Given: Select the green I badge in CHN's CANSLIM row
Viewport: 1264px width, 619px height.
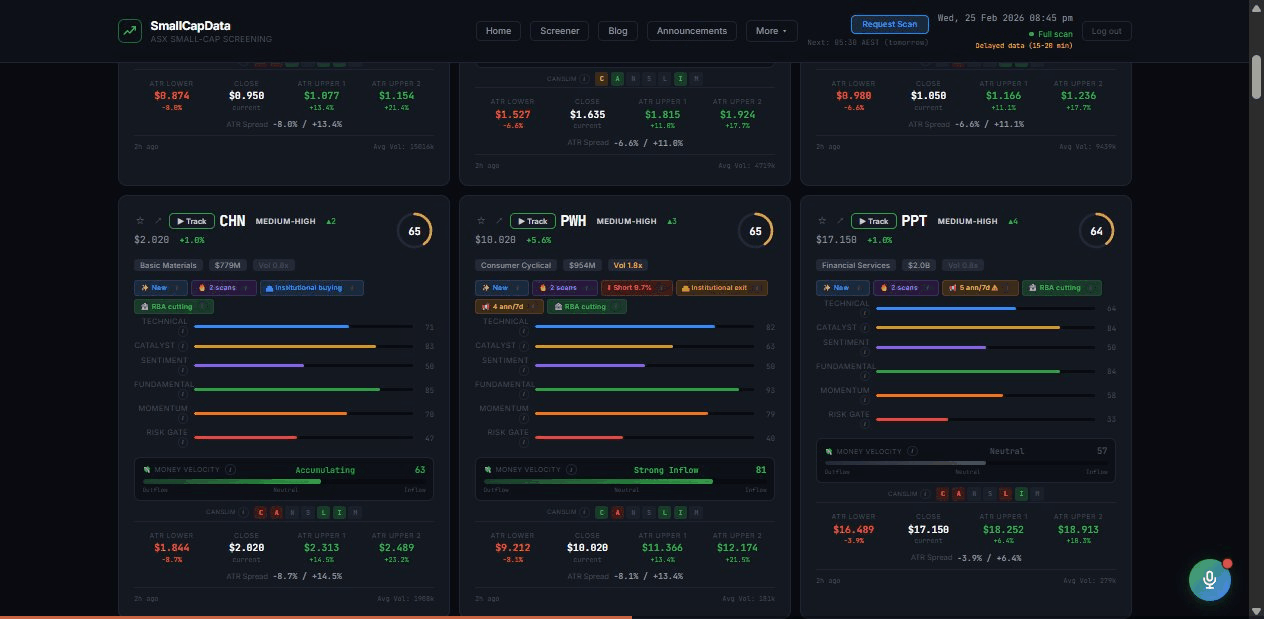Looking at the screenshot, I should click(x=339, y=512).
